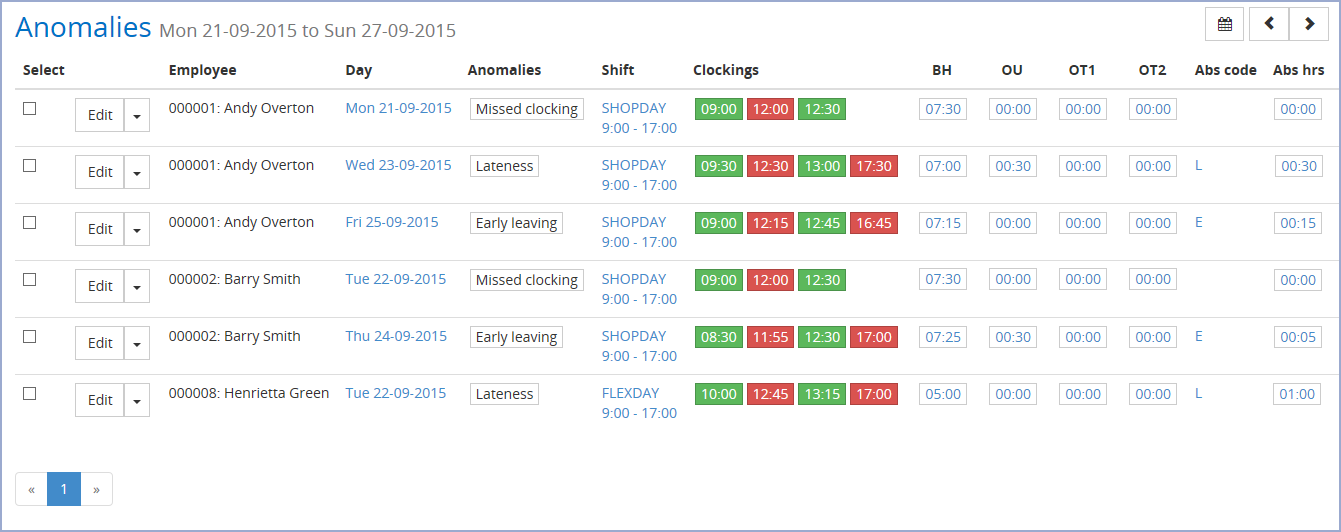Click the previous page « pagination arrow
Viewport: 1341px width, 532px height.
click(31, 489)
